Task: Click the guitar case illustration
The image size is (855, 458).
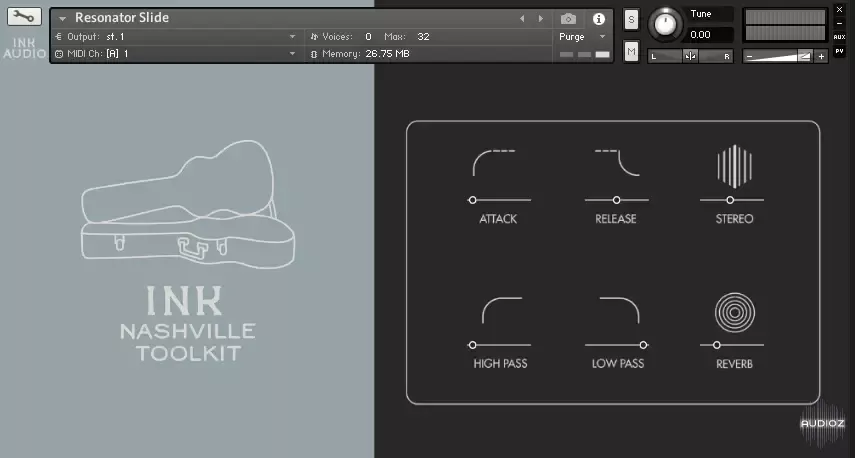Action: point(188,206)
